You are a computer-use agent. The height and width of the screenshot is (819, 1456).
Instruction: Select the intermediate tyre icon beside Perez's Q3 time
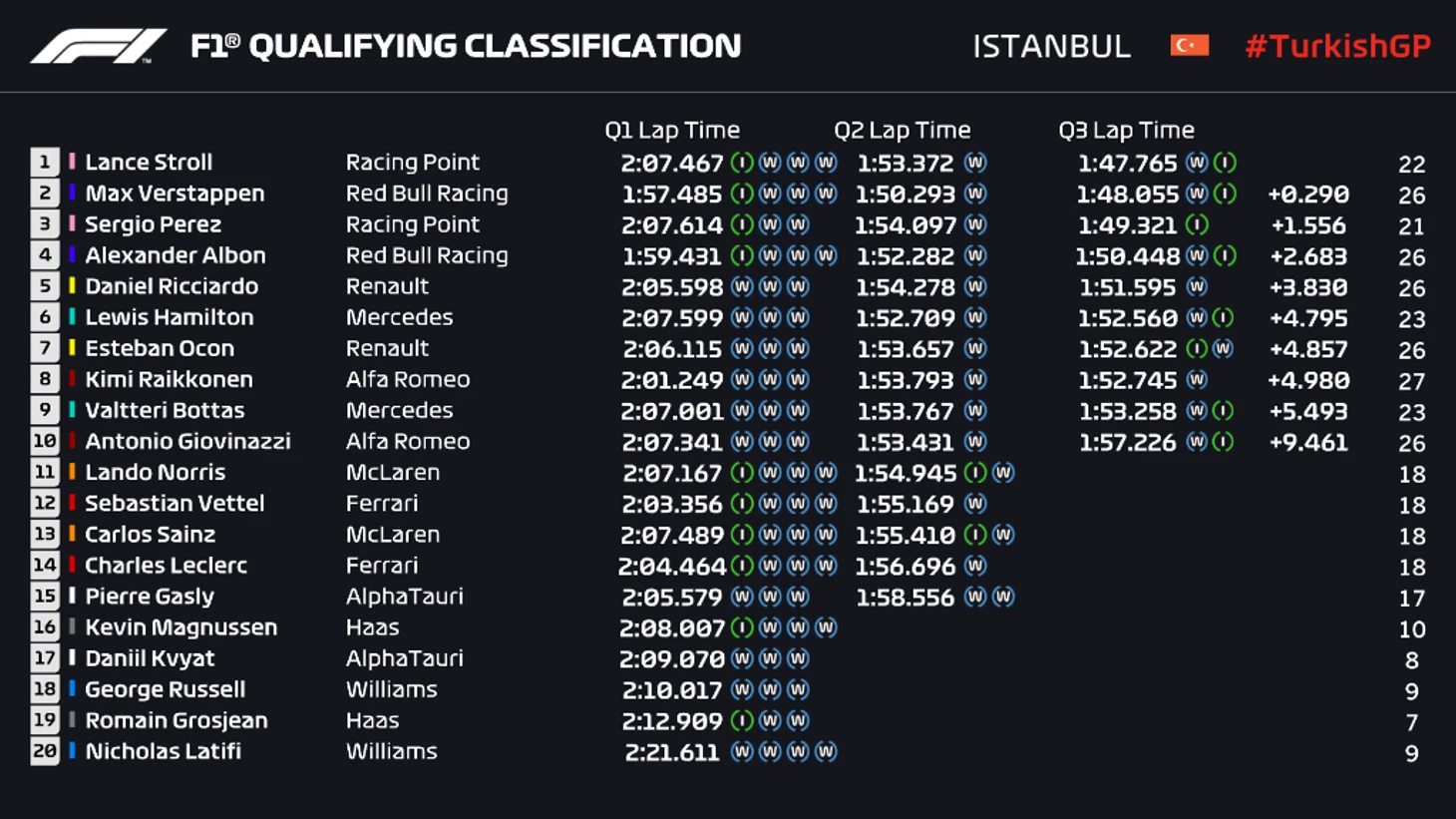(x=1197, y=225)
